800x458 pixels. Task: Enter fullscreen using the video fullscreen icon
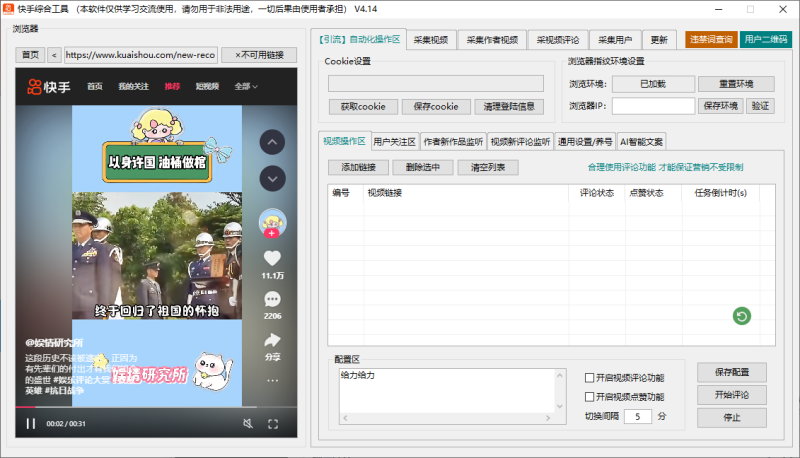(x=273, y=423)
